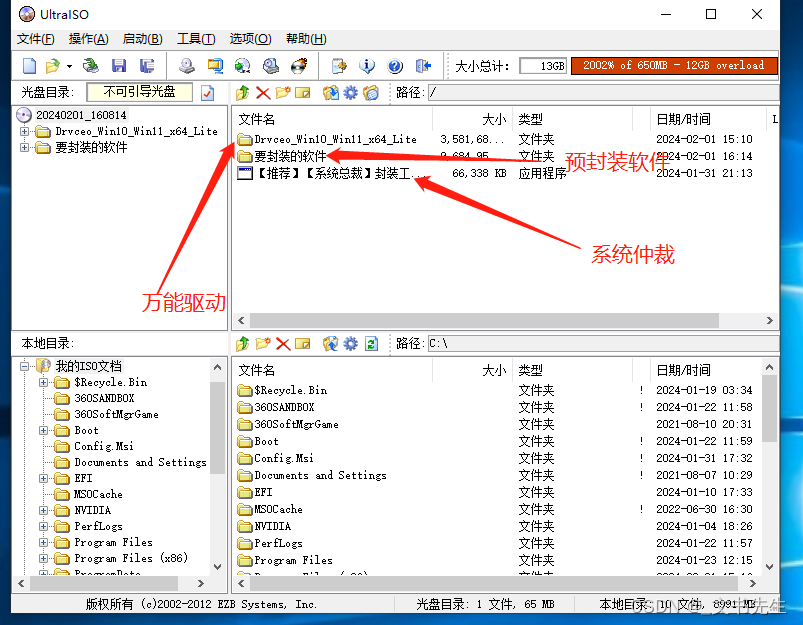Screen dimensions: 803x625
Task: Open the 工具(T) menu
Action: pos(196,39)
